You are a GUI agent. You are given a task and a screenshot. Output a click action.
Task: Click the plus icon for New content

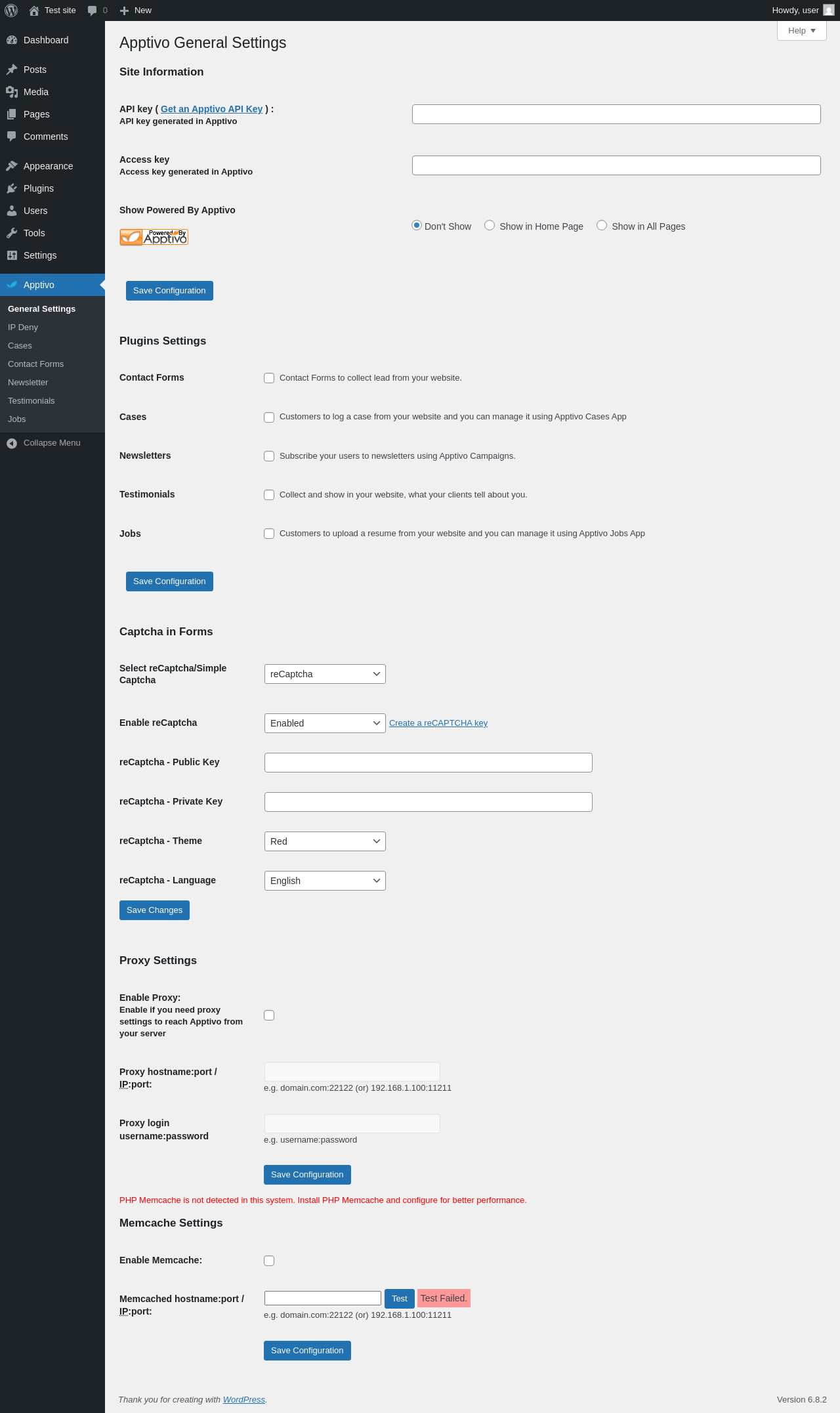124,11
